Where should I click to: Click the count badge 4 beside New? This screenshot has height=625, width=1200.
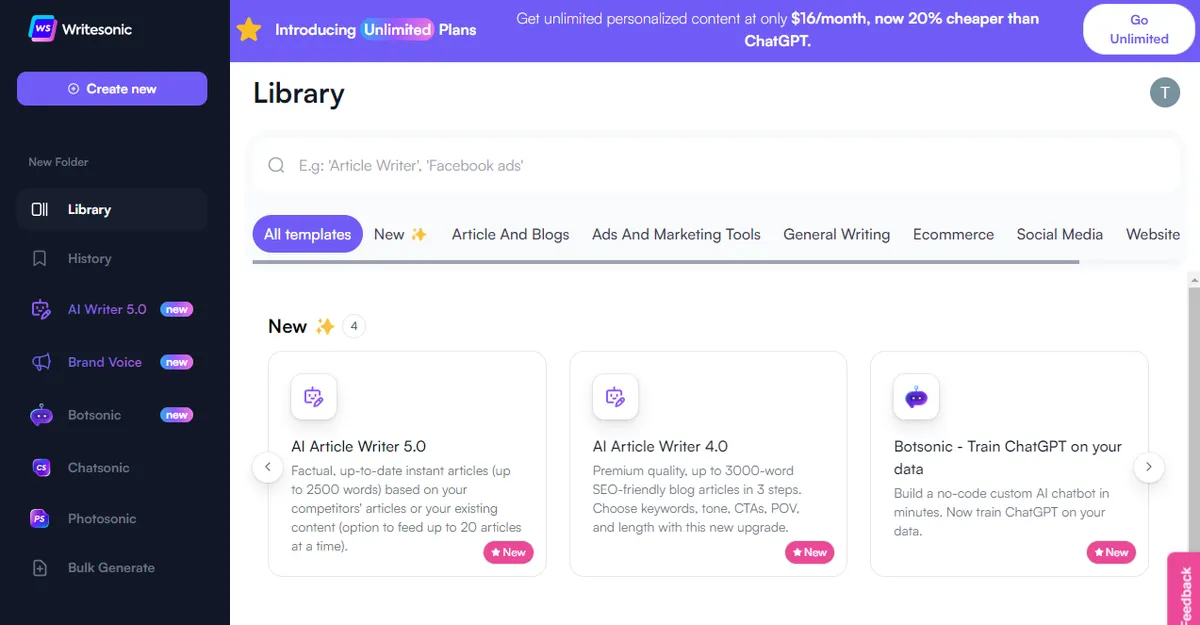coord(354,326)
